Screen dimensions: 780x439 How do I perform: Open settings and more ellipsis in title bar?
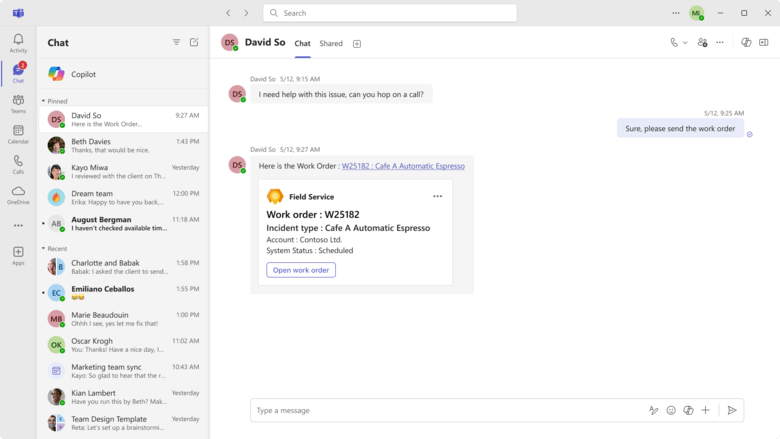pos(676,13)
